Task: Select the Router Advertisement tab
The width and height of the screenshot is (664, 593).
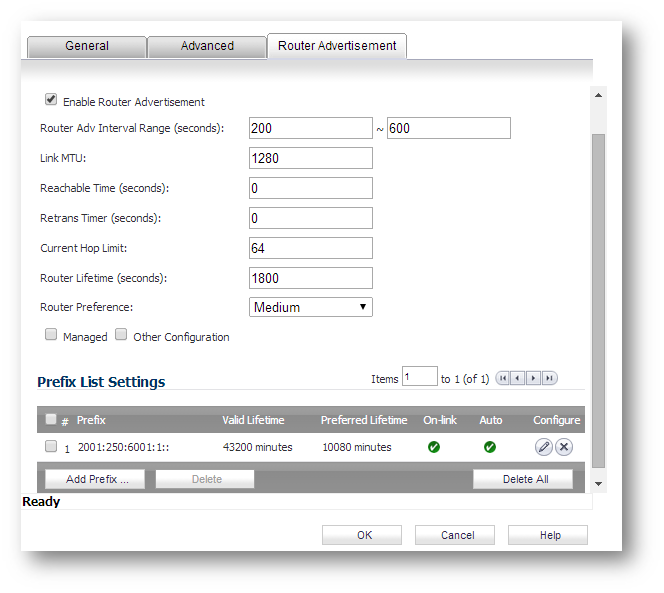Action: [x=337, y=46]
